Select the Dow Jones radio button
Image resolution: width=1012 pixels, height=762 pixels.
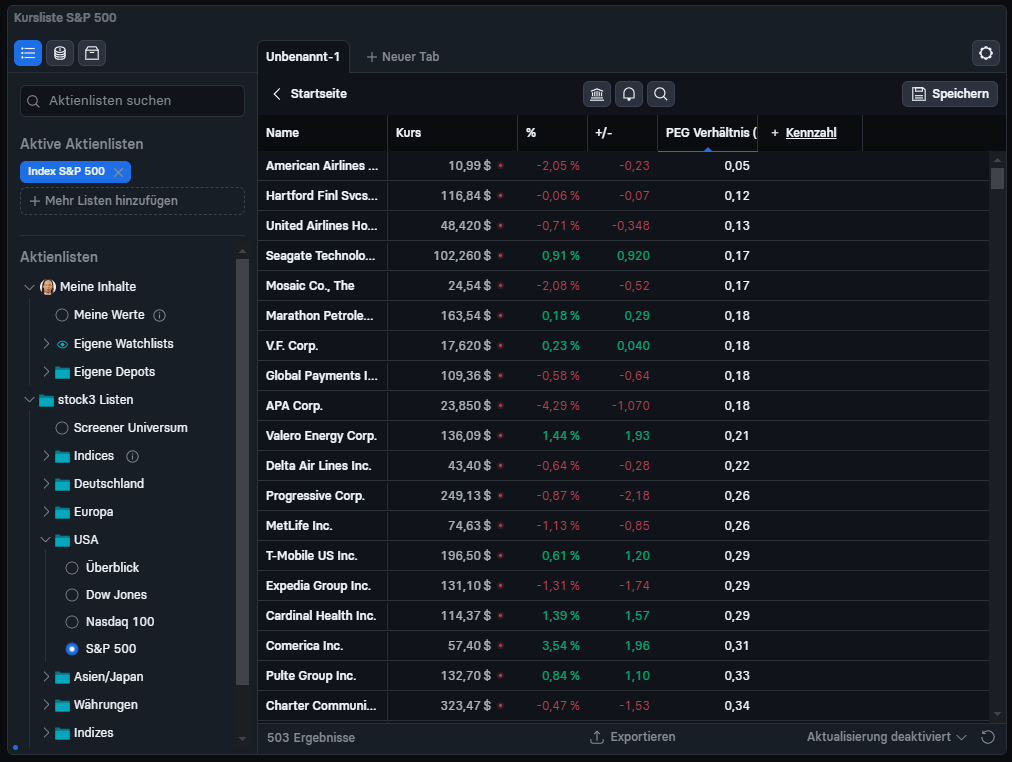(x=72, y=595)
